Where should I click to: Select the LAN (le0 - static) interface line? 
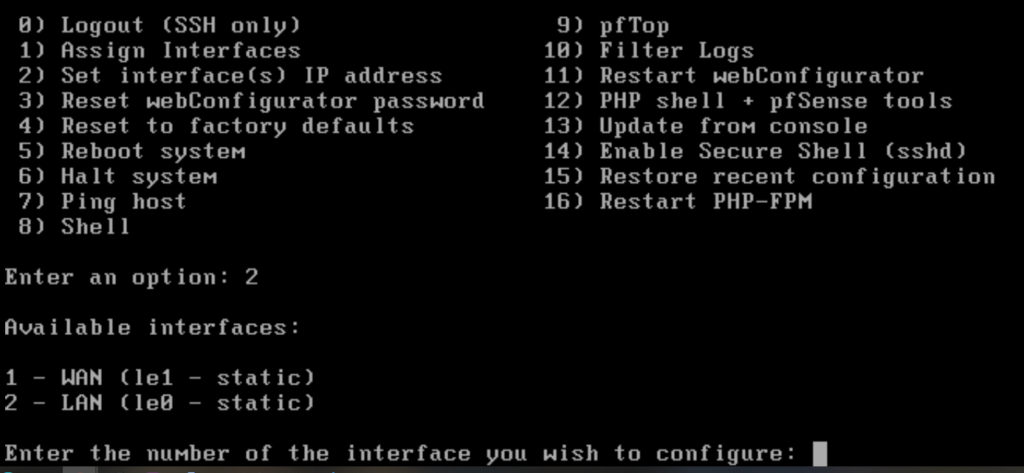pyautogui.click(x=160, y=402)
